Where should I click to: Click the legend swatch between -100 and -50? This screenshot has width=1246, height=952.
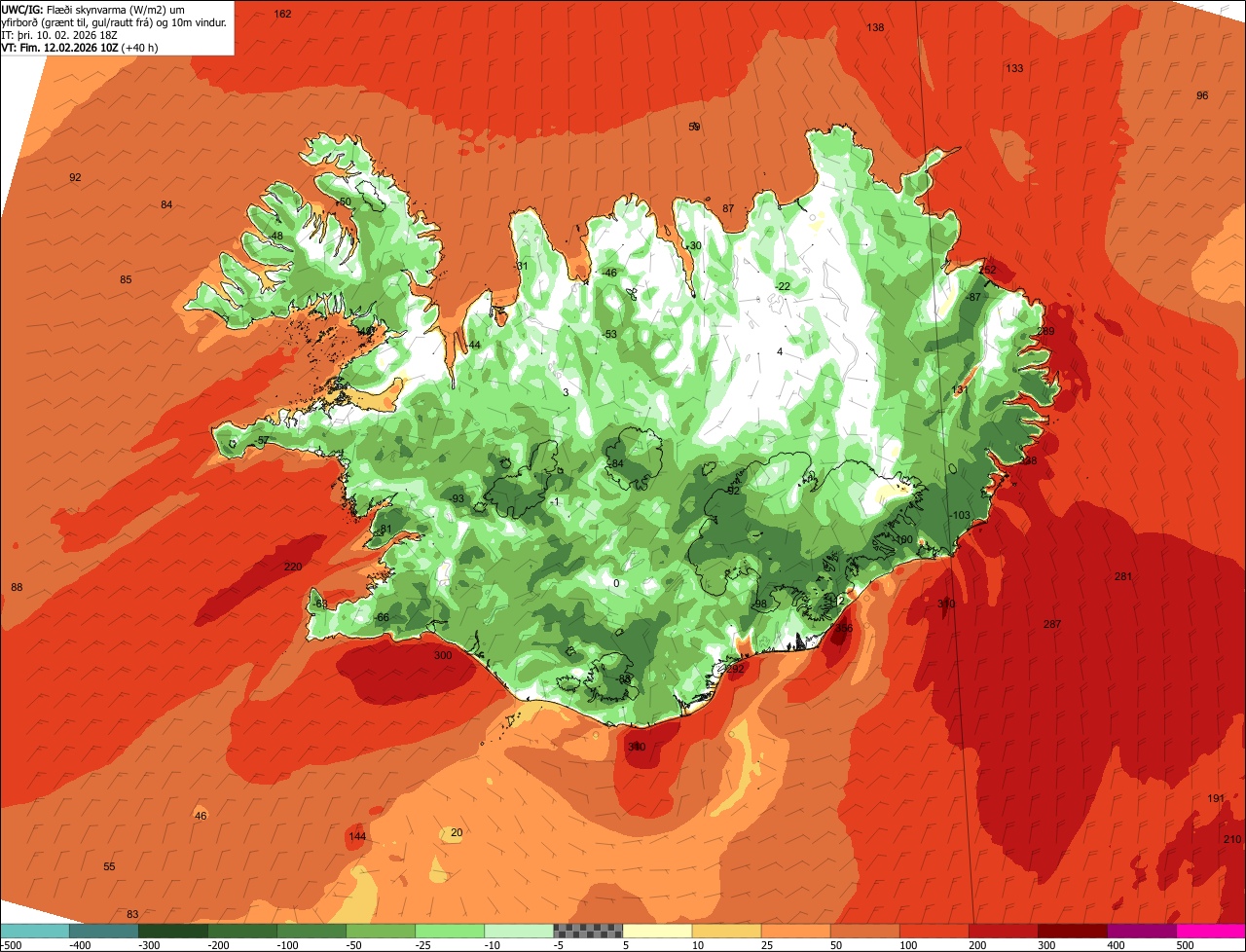tap(311, 930)
